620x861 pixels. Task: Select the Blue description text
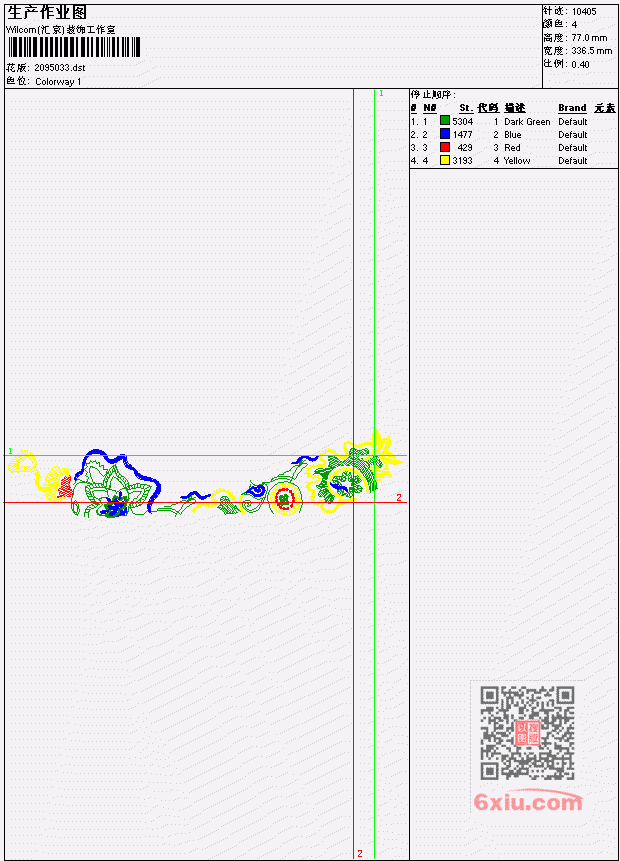(513, 135)
